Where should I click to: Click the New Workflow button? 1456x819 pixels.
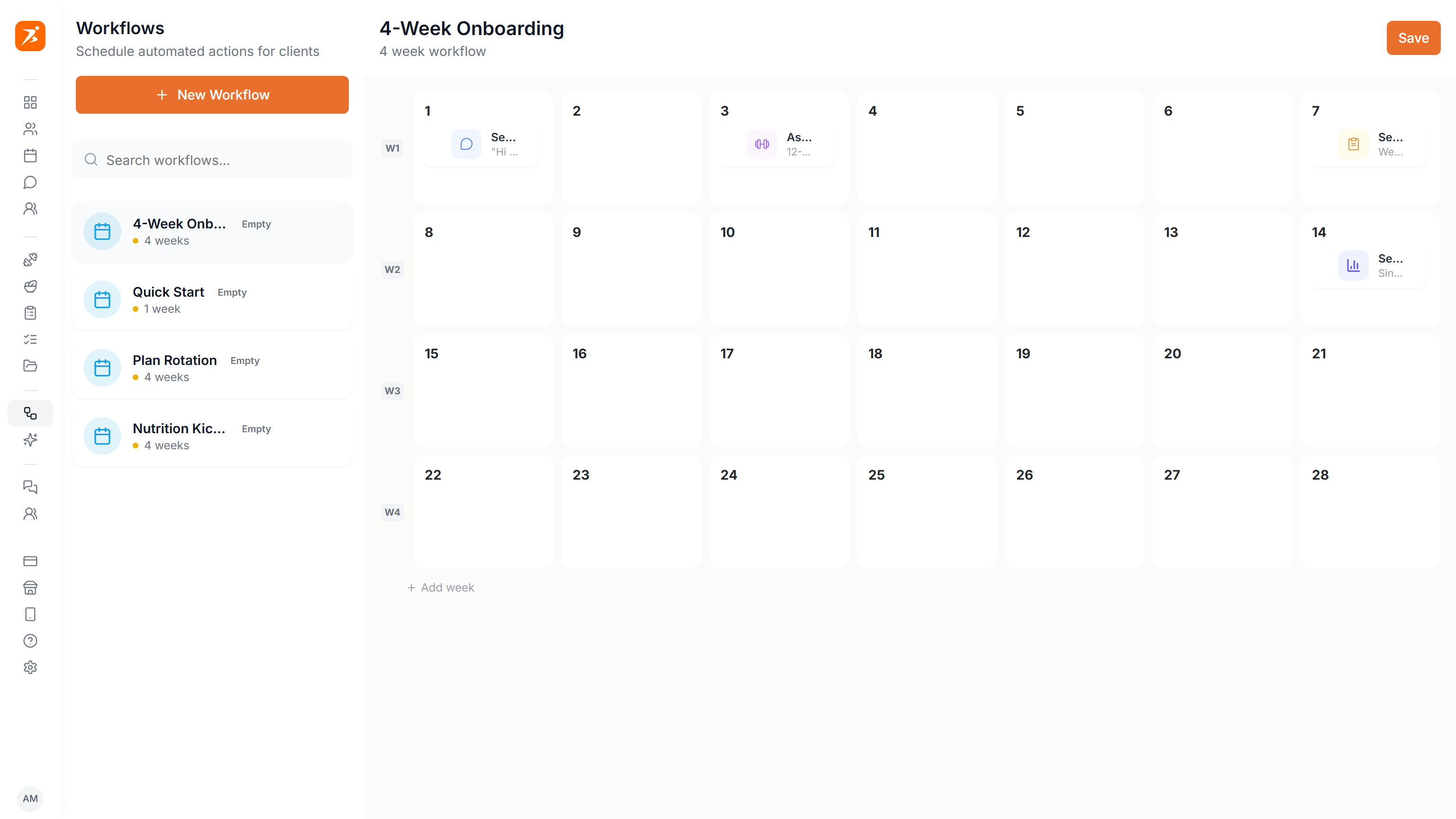click(x=212, y=95)
